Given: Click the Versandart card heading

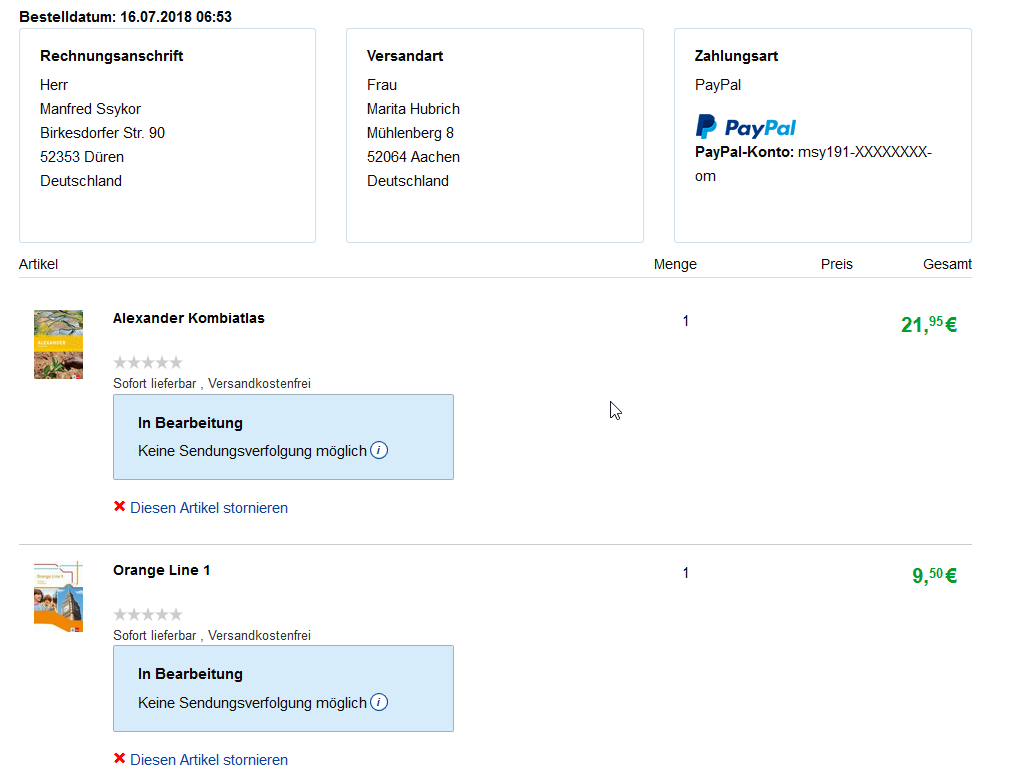Looking at the screenshot, I should tap(405, 56).
